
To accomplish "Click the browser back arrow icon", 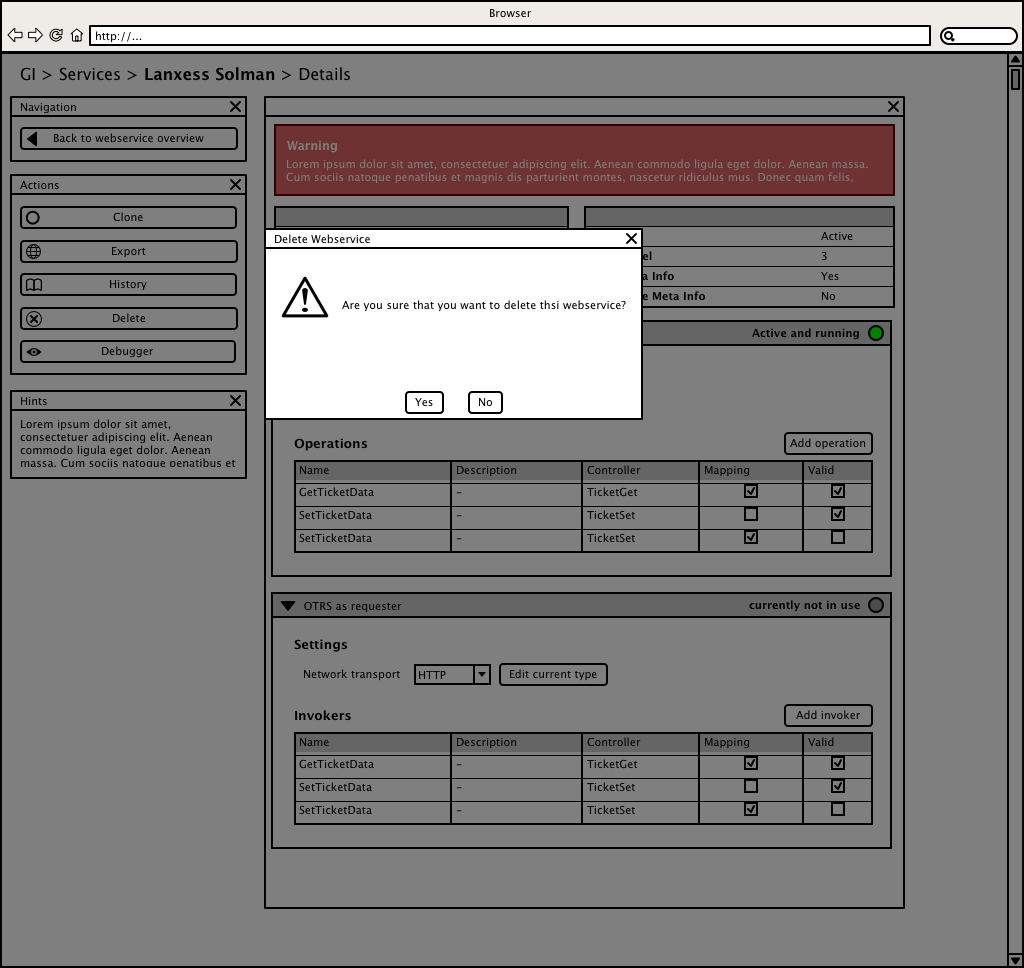I will (x=15, y=36).
